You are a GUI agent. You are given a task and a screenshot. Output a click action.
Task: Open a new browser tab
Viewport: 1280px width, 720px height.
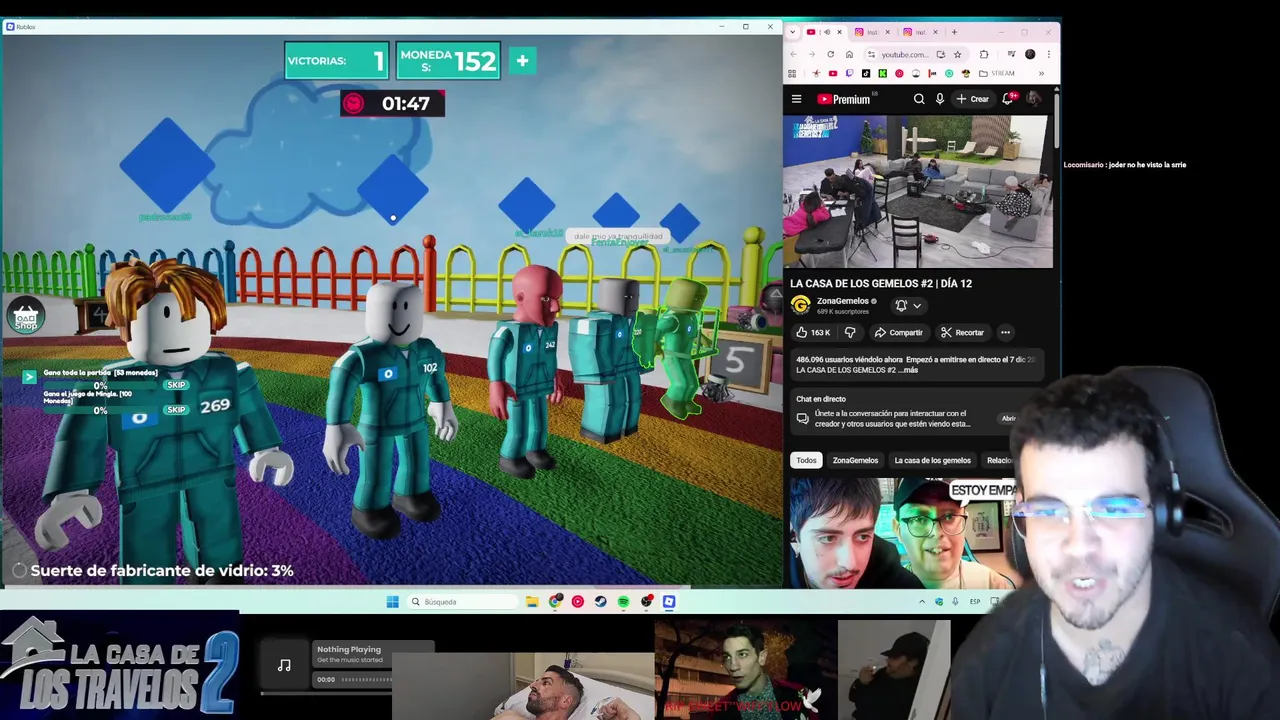[954, 32]
